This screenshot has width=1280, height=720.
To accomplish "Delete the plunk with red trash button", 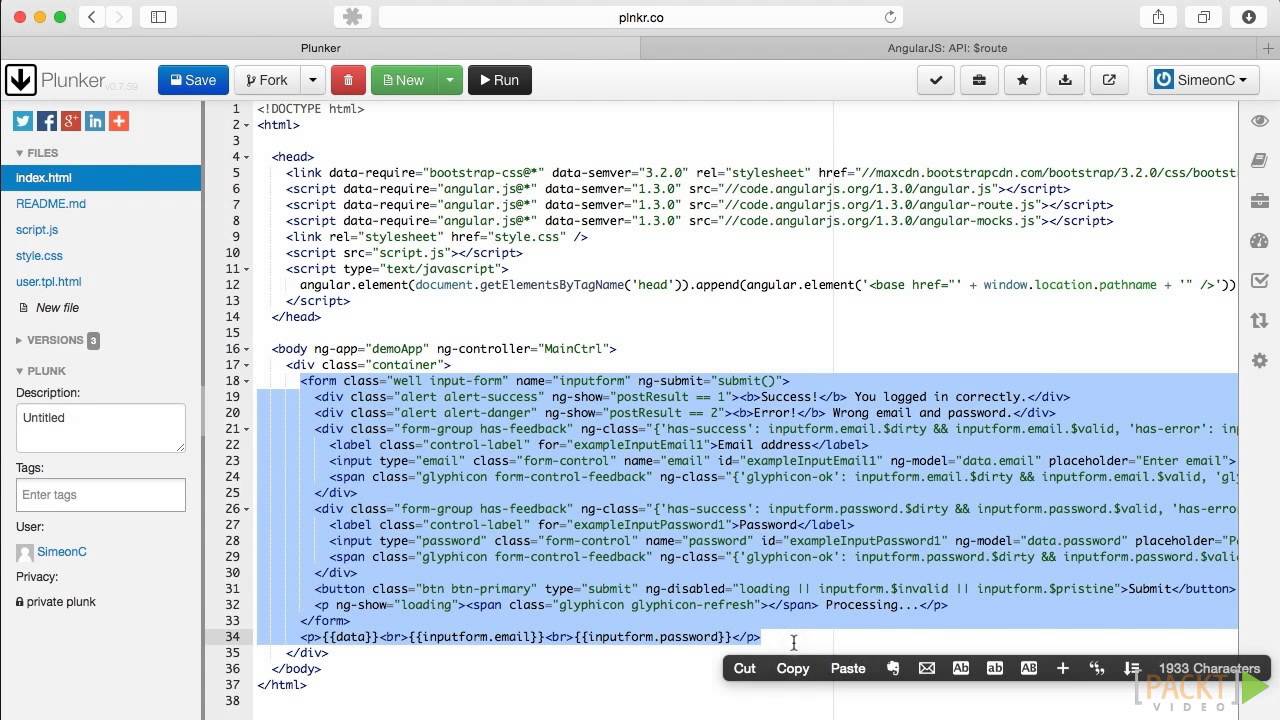I will click(348, 80).
